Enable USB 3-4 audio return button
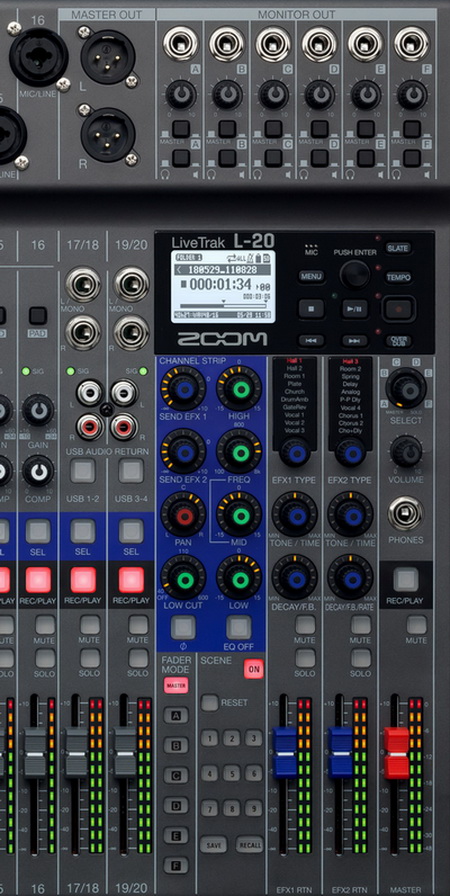The width and height of the screenshot is (450, 896). (x=131, y=471)
